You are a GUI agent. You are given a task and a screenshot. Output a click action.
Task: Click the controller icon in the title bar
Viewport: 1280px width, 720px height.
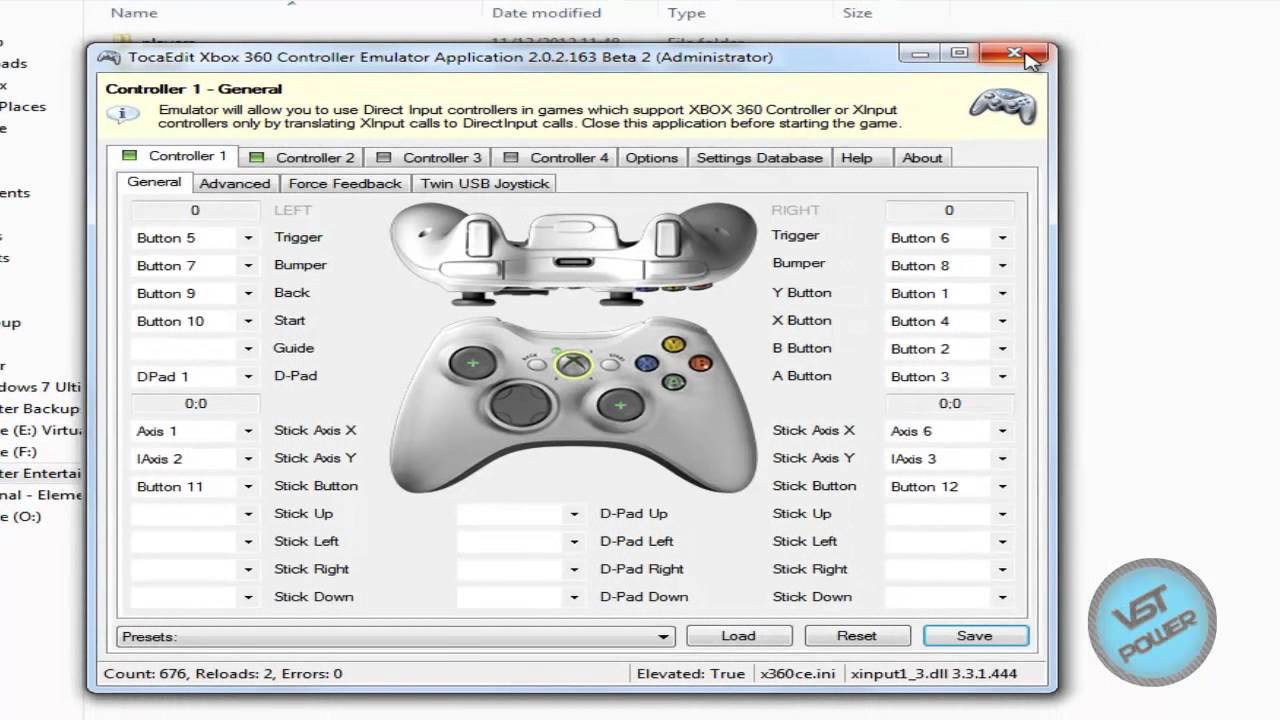pyautogui.click(x=109, y=57)
